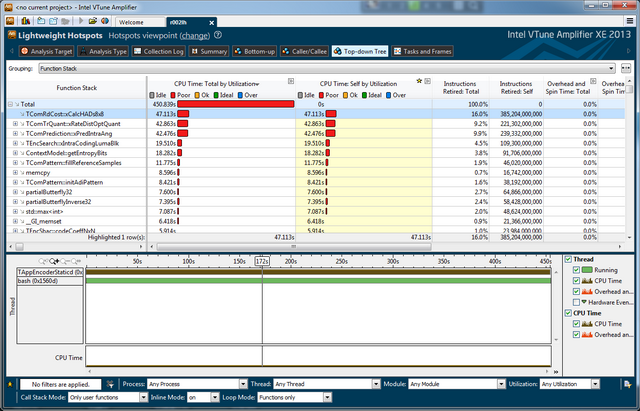Toggle Overhead checkbox under CPU Time group
This screenshot has width=640, height=411.
[576, 335]
